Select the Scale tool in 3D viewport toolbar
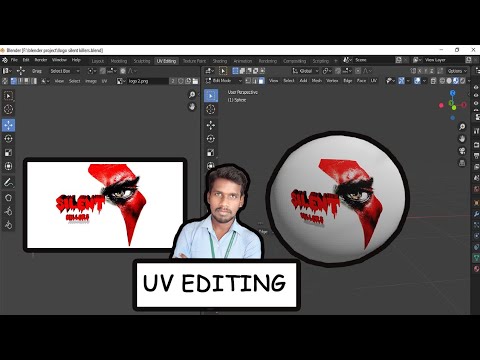The height and width of the screenshot is (360, 480). point(211,153)
